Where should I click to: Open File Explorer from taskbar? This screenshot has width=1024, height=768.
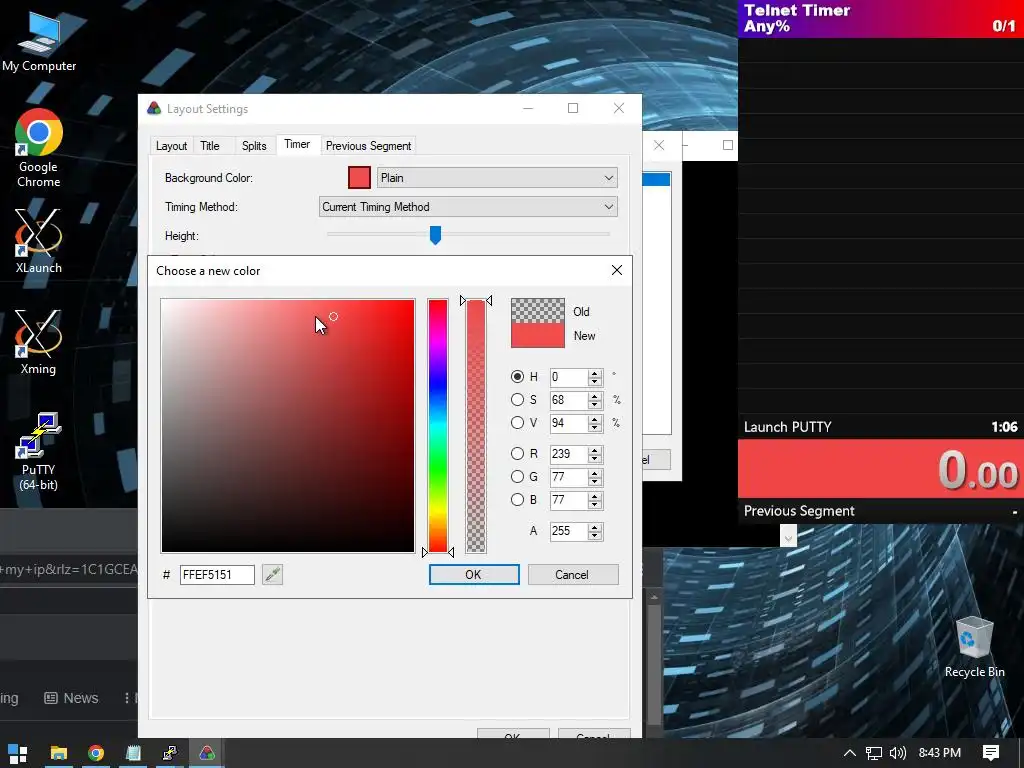(59, 753)
